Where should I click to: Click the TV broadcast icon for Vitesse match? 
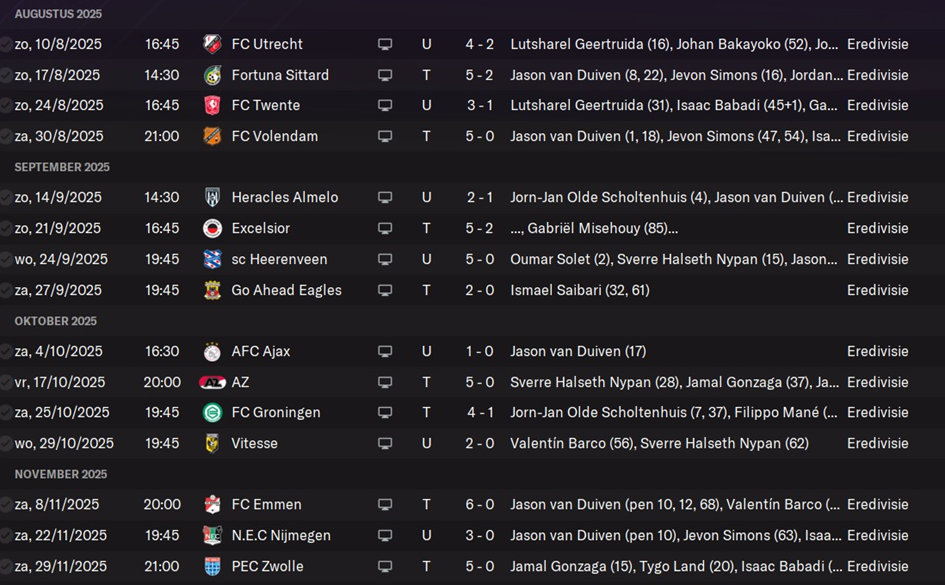[385, 443]
